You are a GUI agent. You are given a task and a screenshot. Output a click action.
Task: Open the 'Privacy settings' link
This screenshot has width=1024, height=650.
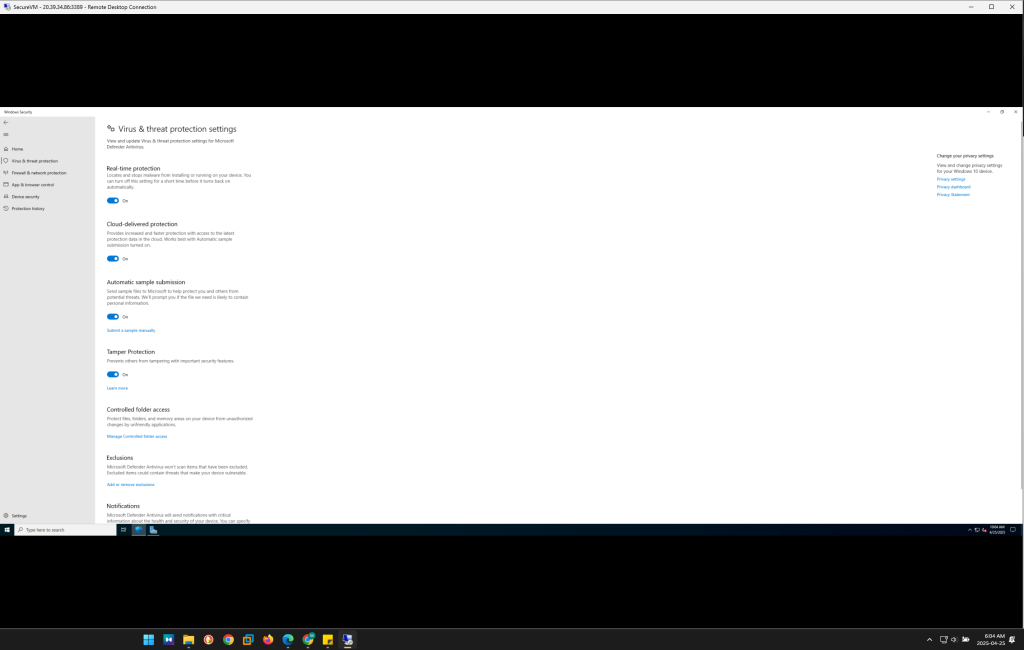pyautogui.click(x=951, y=179)
